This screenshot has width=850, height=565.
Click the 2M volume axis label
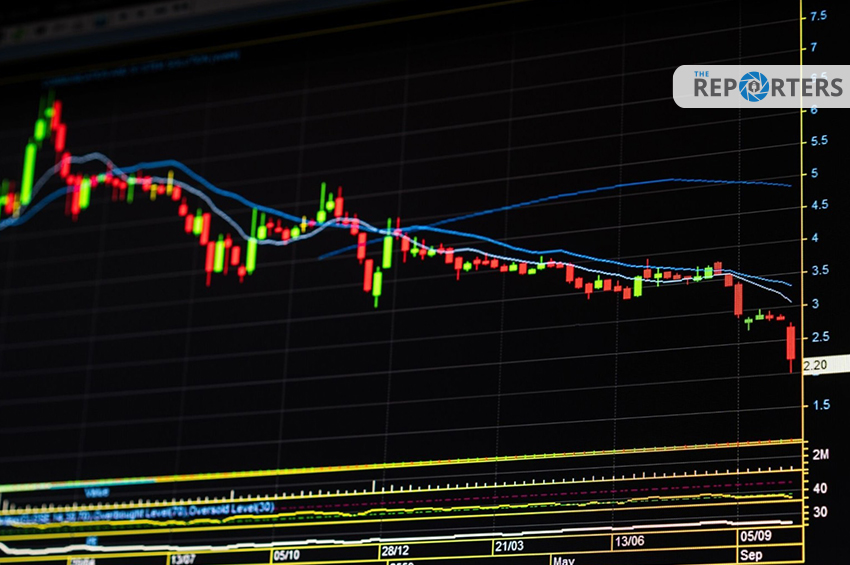click(820, 455)
